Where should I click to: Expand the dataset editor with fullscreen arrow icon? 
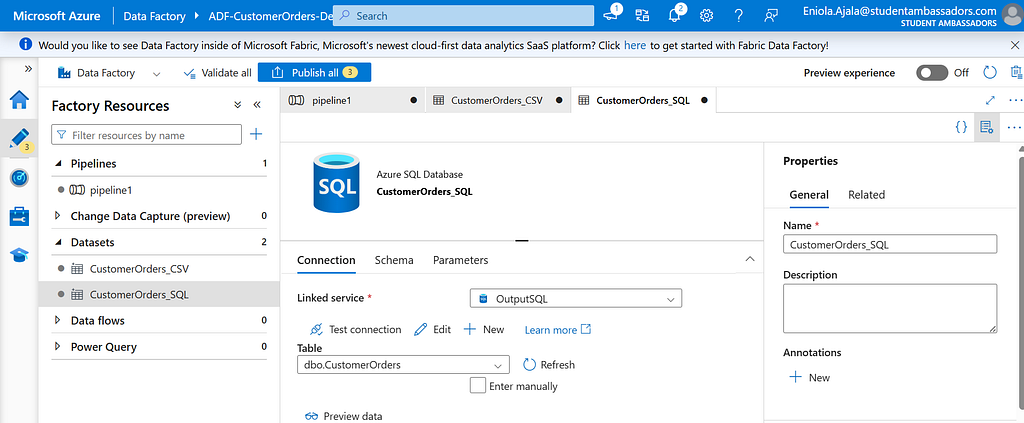click(990, 100)
